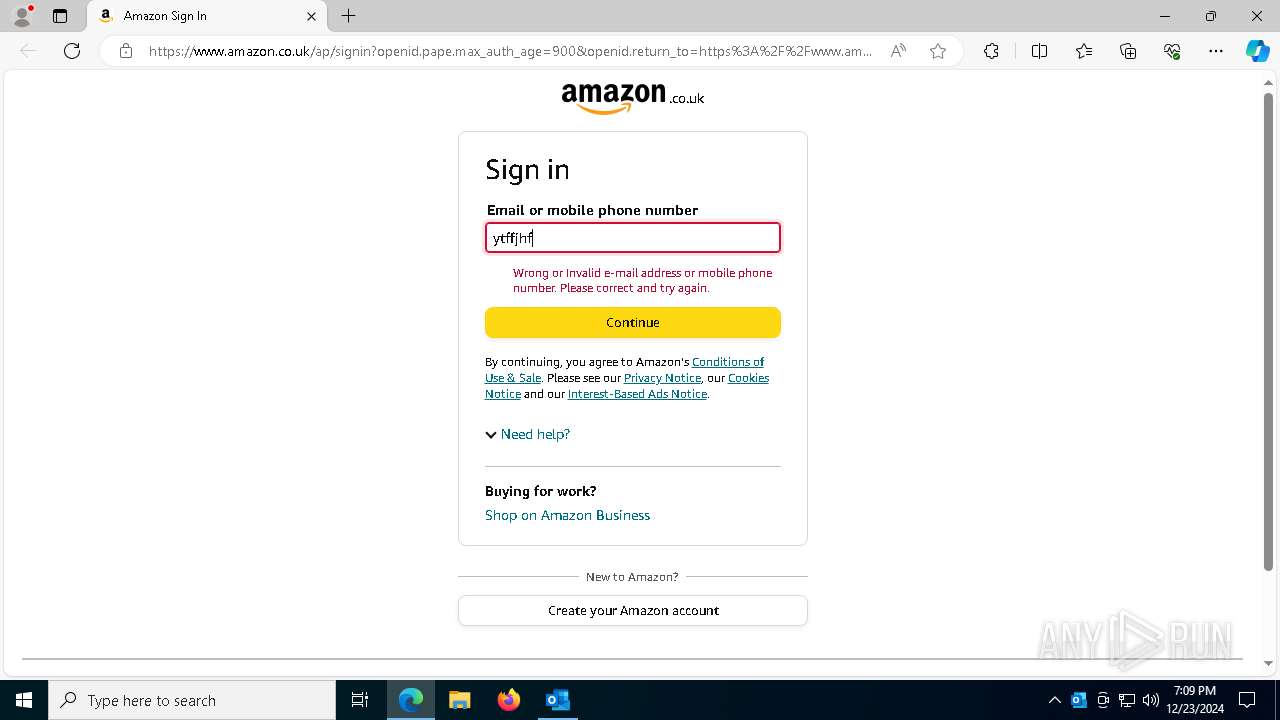Open Settings and more ellipsis menu

pyautogui.click(x=1216, y=51)
